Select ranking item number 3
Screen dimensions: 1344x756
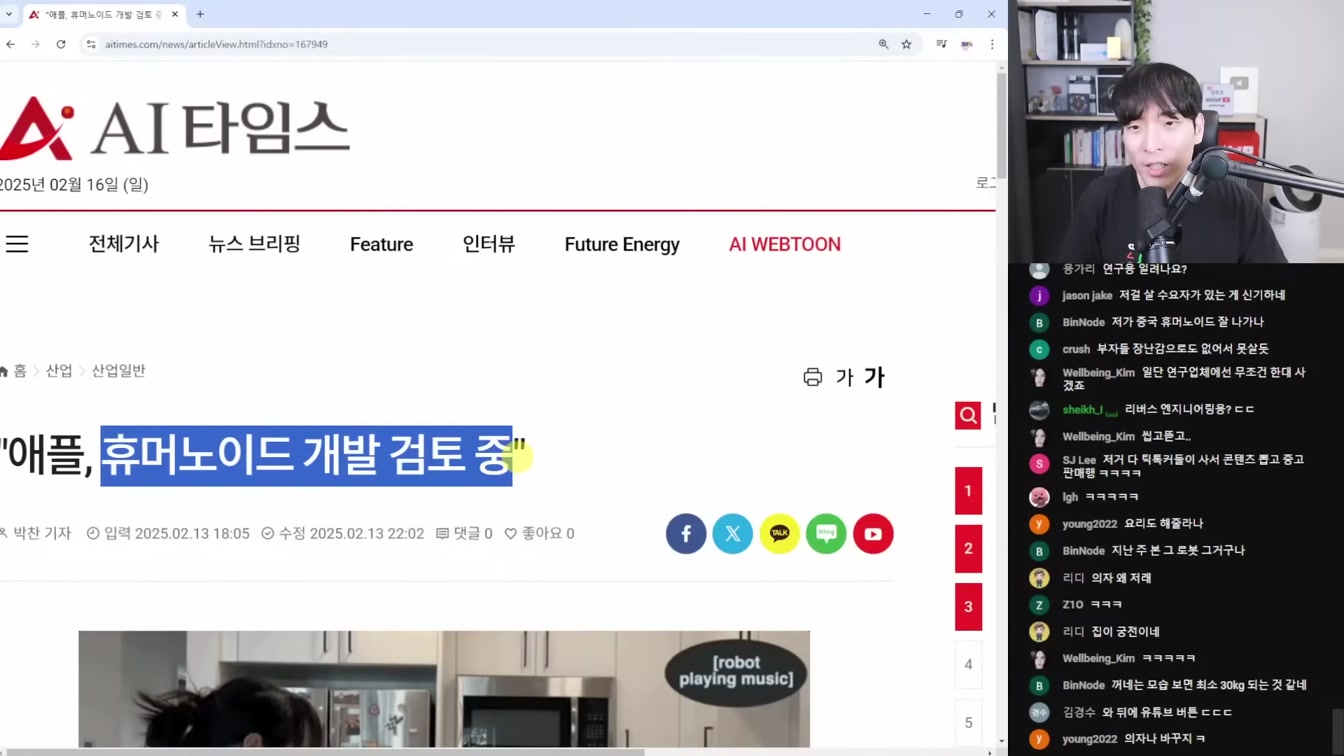(x=968, y=607)
